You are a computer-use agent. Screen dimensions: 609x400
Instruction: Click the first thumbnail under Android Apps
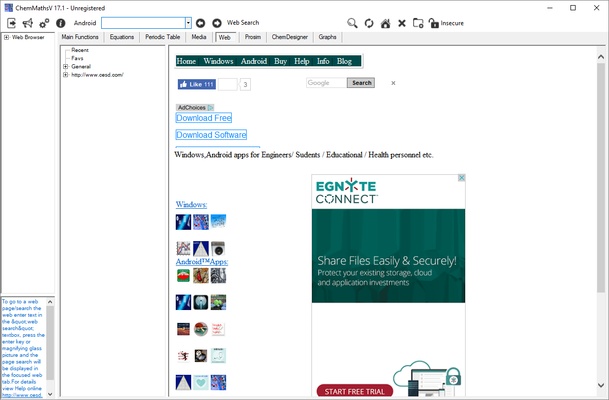coord(183,275)
